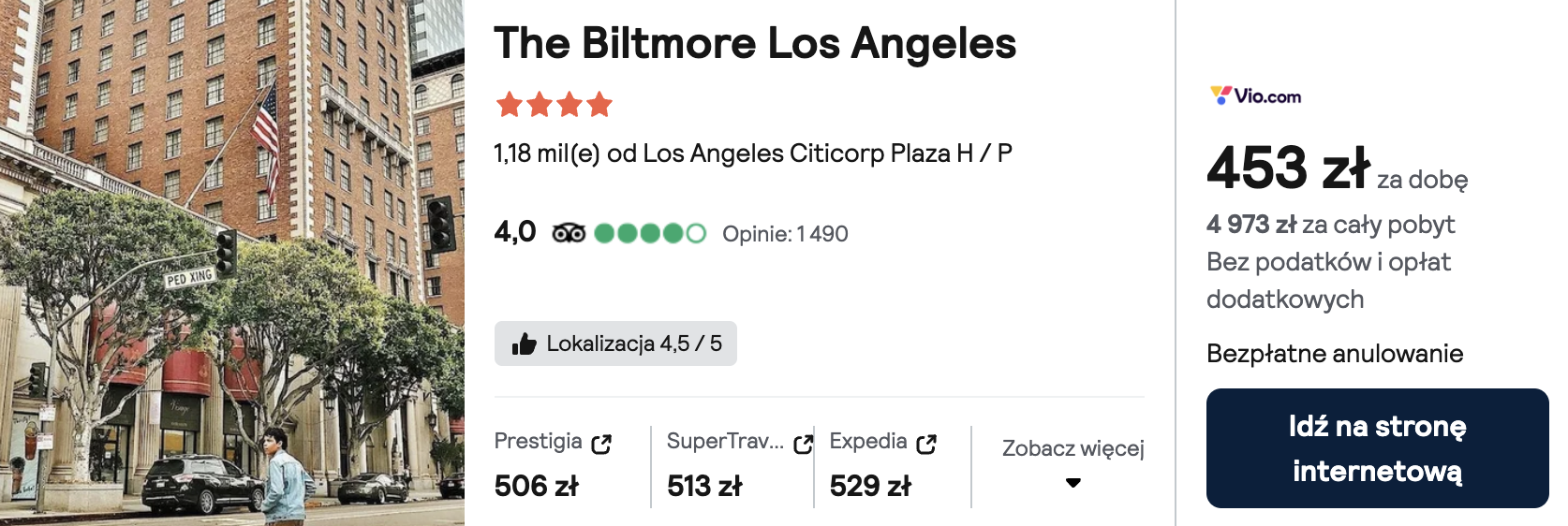The image size is (1568, 526).
Task: Click the 453 zł za dobę price
Action: [1337, 168]
